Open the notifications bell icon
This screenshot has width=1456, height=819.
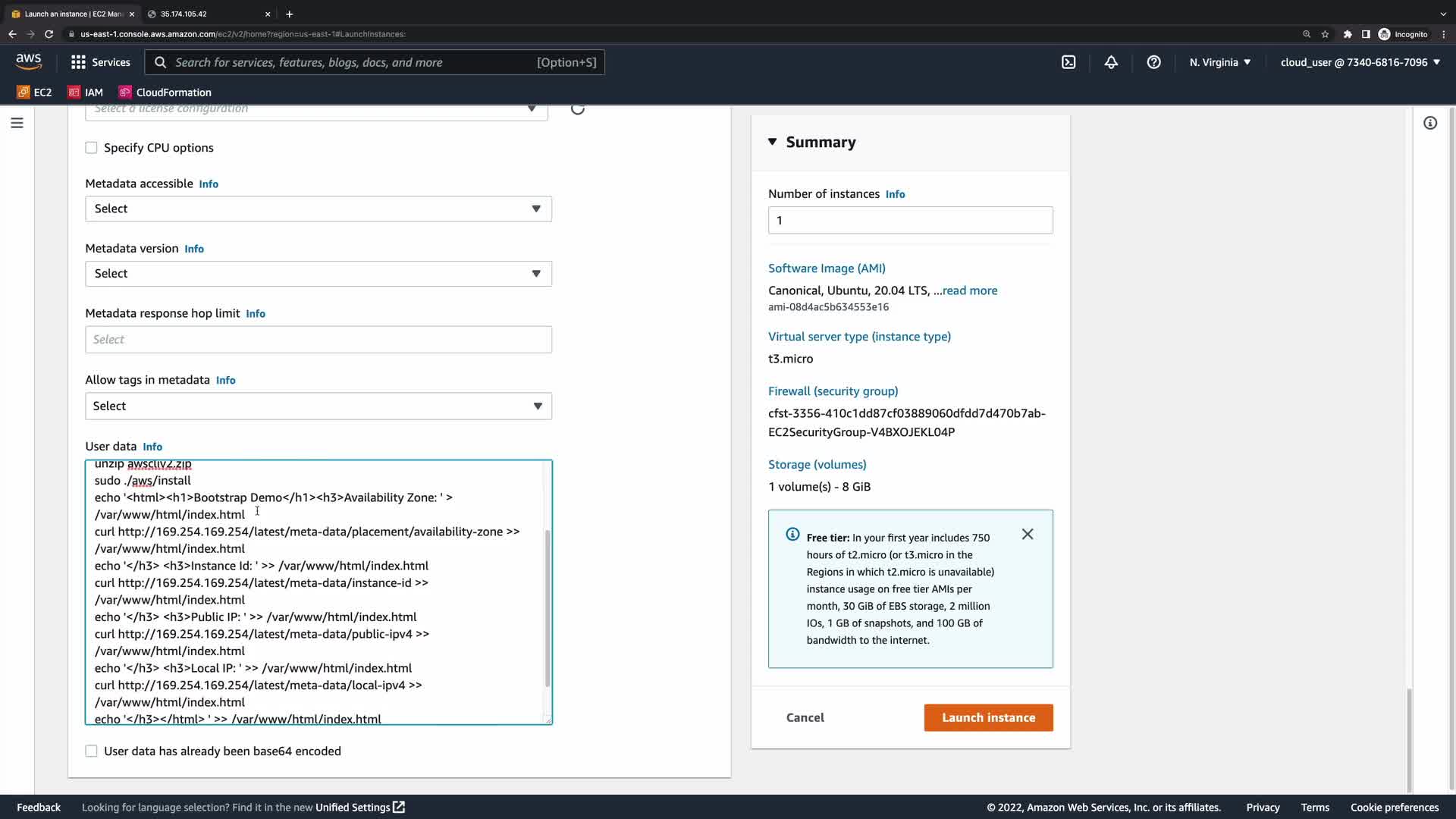pos(1111,62)
